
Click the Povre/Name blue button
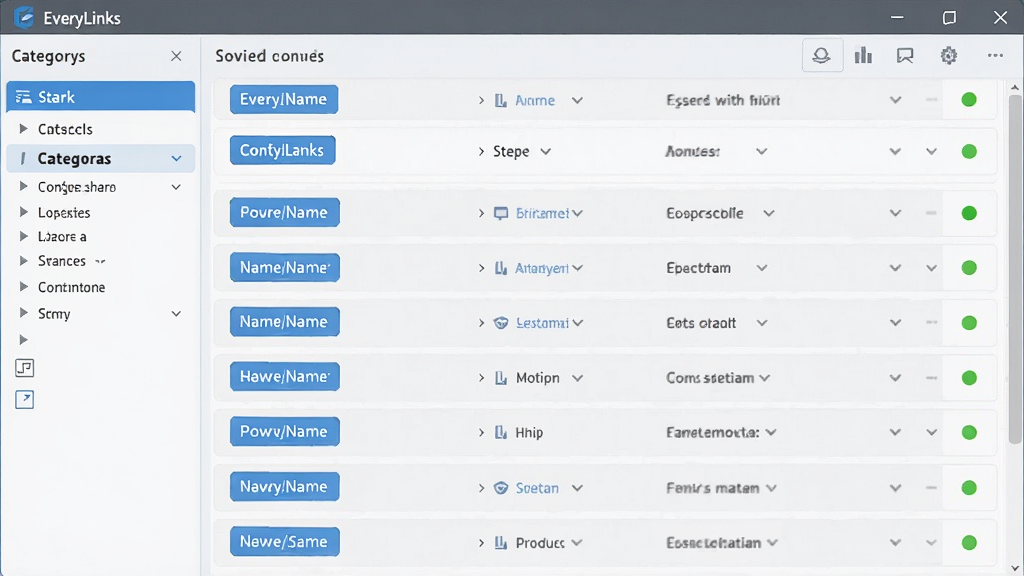[284, 212]
